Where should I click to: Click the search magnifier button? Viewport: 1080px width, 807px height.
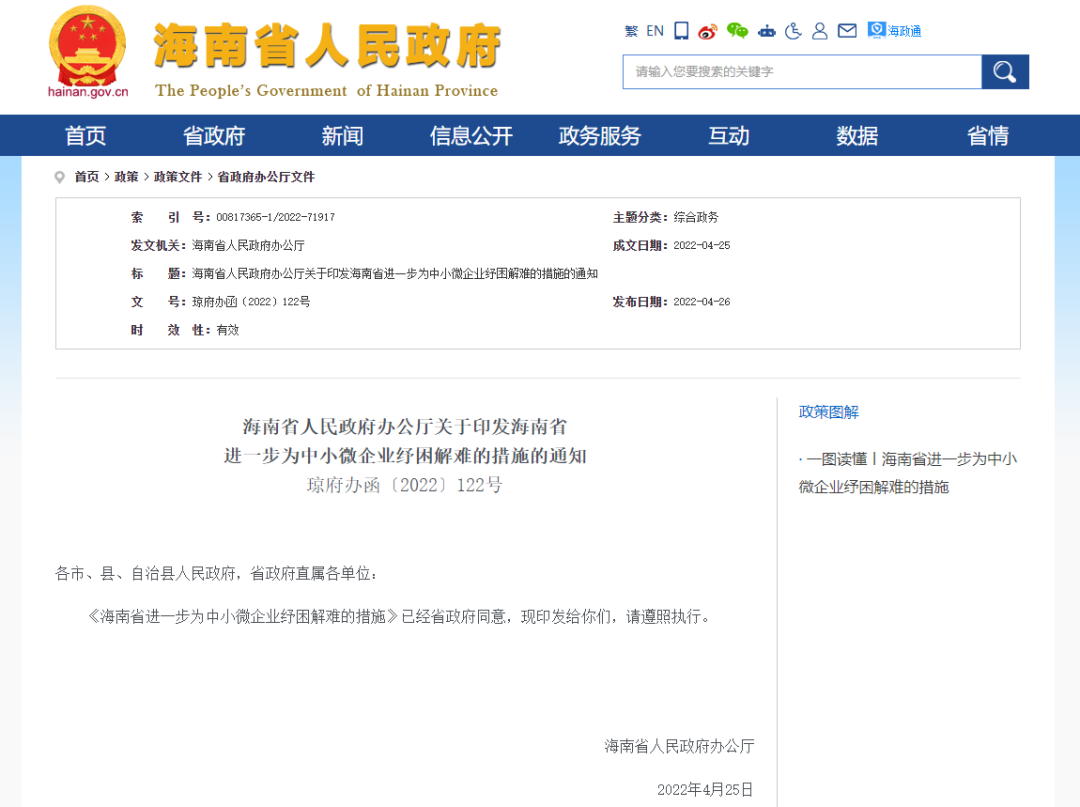(x=1004, y=71)
